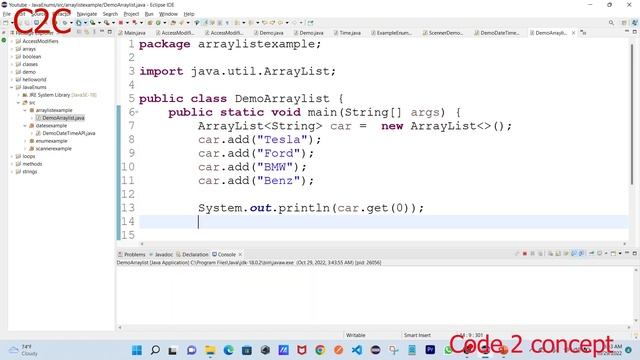Click the Smart Insert status bar entry

coord(417,335)
